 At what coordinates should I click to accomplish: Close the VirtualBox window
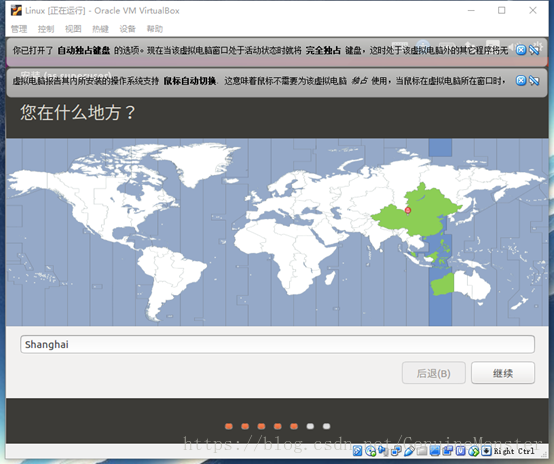pyautogui.click(x=533, y=11)
